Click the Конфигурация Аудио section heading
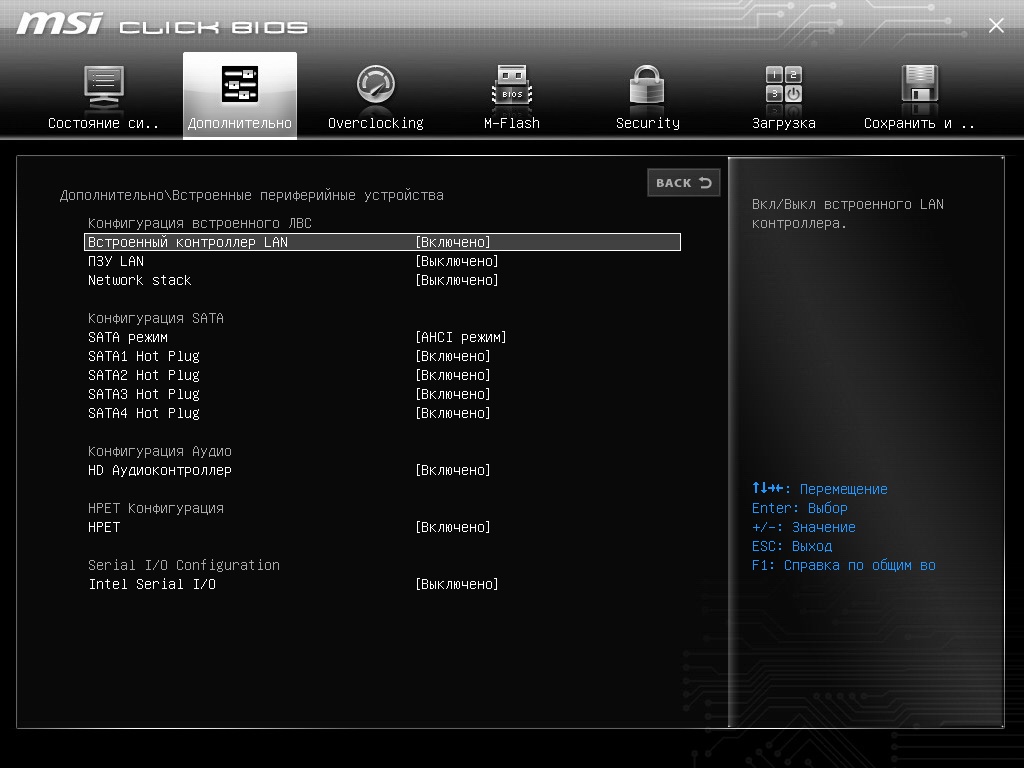Viewport: 1024px width, 768px height. tap(160, 451)
